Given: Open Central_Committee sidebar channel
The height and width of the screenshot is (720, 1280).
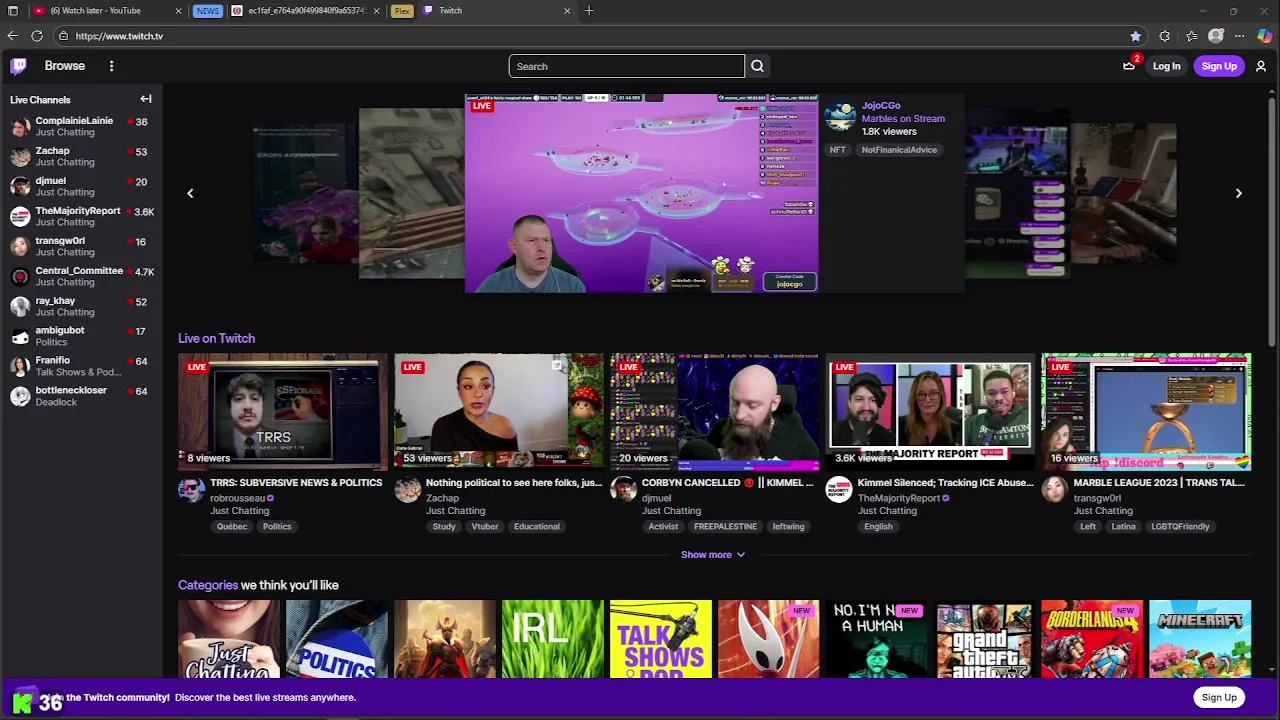Looking at the screenshot, I should click(x=81, y=276).
